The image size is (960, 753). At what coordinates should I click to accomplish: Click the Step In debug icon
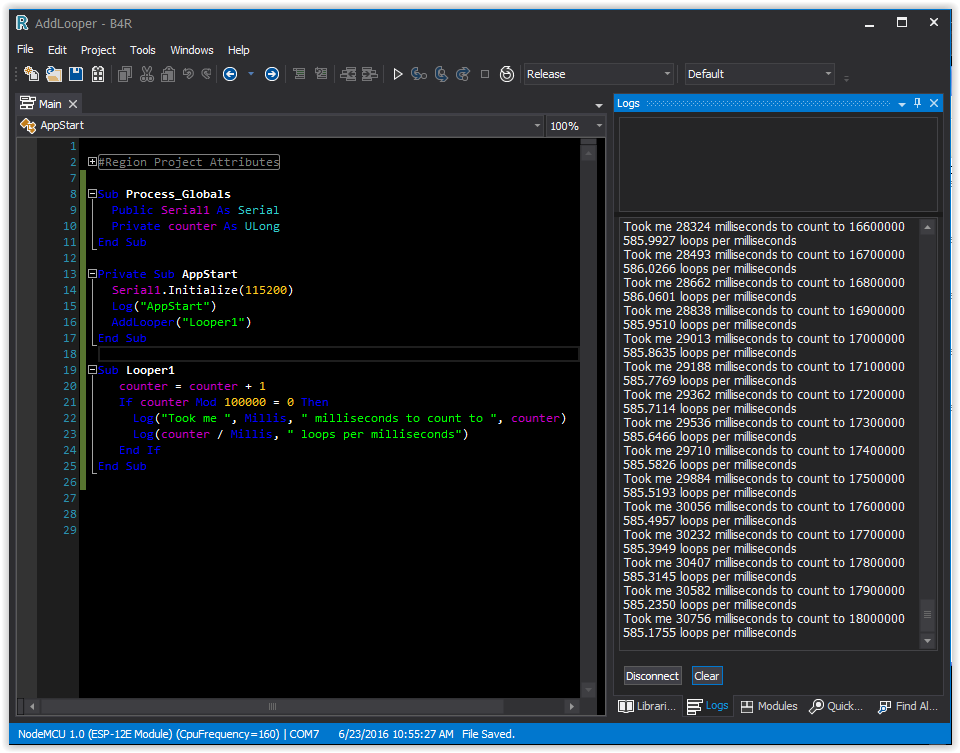[419, 74]
